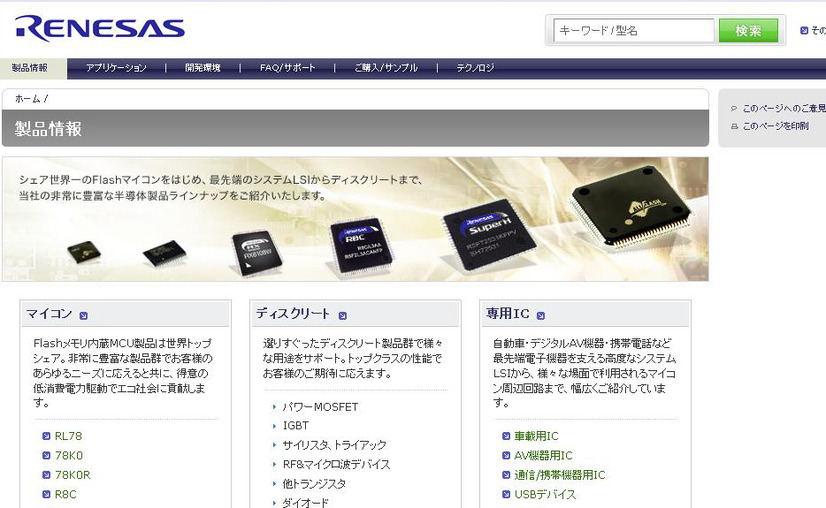Click このページを印刷 link
The width and height of the screenshot is (826, 508).
click(775, 126)
